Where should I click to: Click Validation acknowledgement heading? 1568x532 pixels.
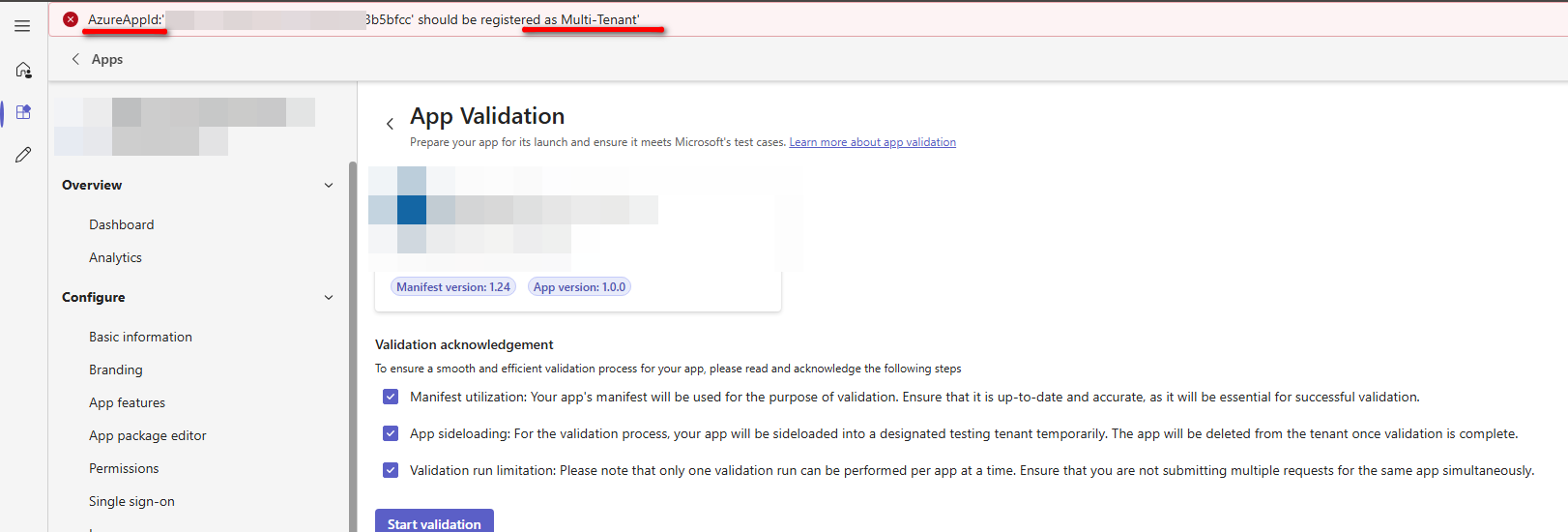pyautogui.click(x=464, y=344)
